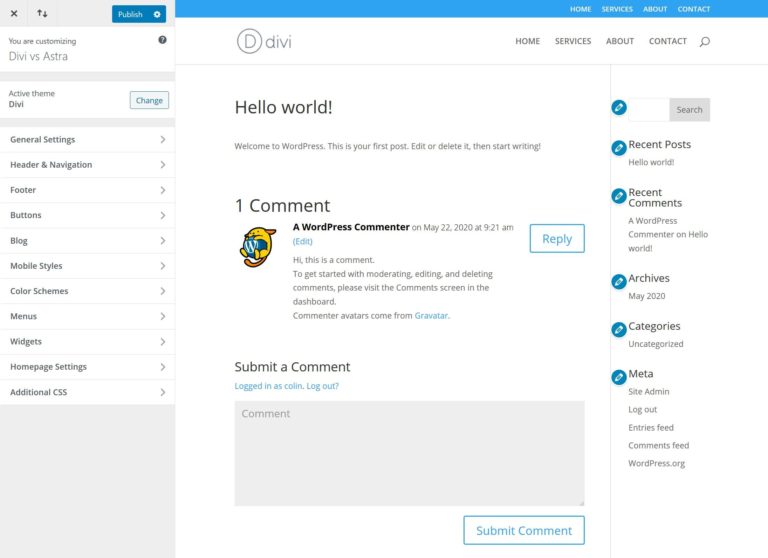Open Hello world! under Recent Posts
The height and width of the screenshot is (558, 768).
pos(651,162)
